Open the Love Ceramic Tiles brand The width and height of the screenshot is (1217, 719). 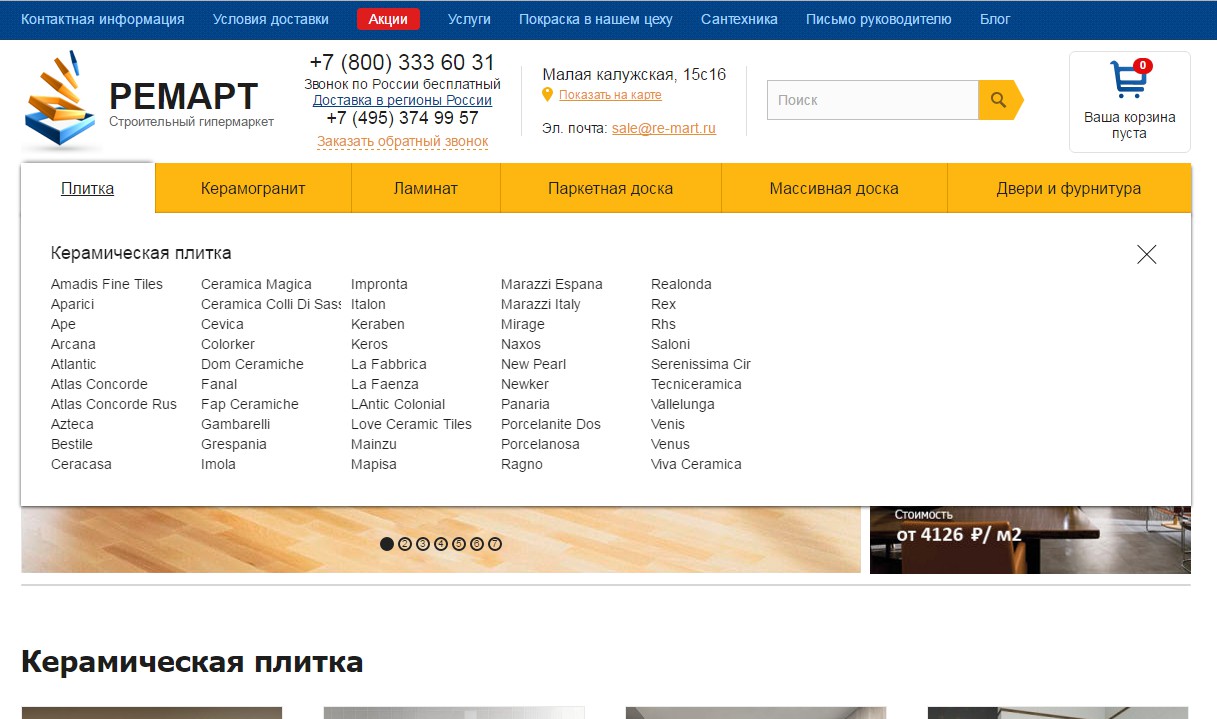(411, 424)
